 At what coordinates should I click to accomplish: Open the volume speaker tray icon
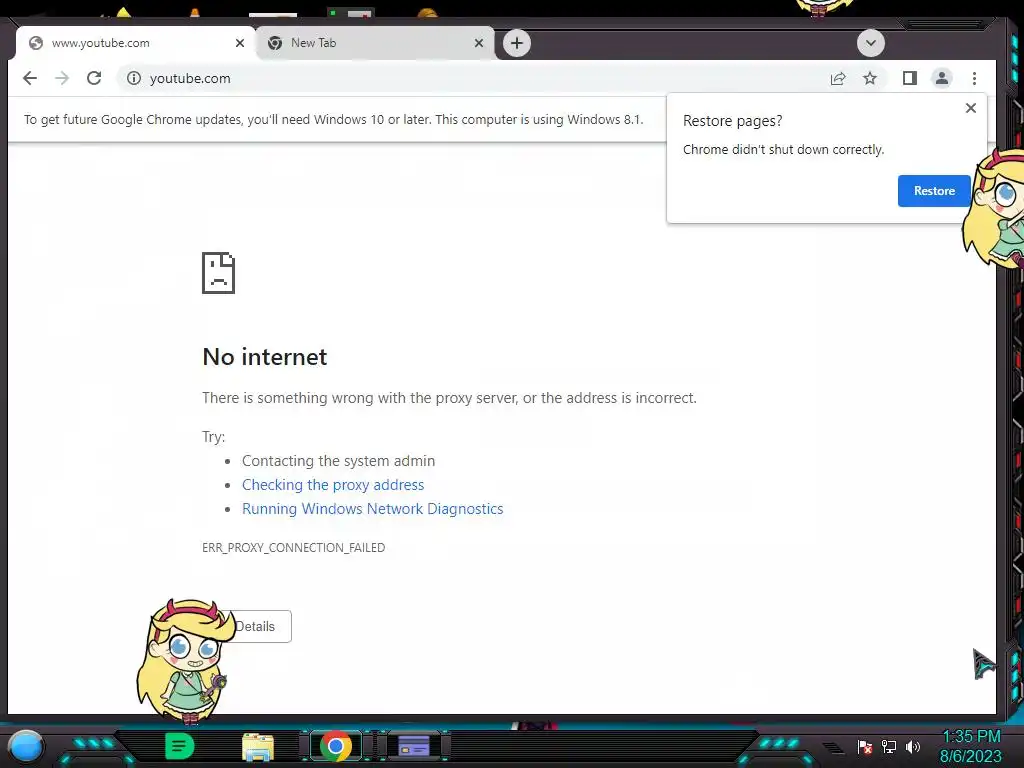912,746
